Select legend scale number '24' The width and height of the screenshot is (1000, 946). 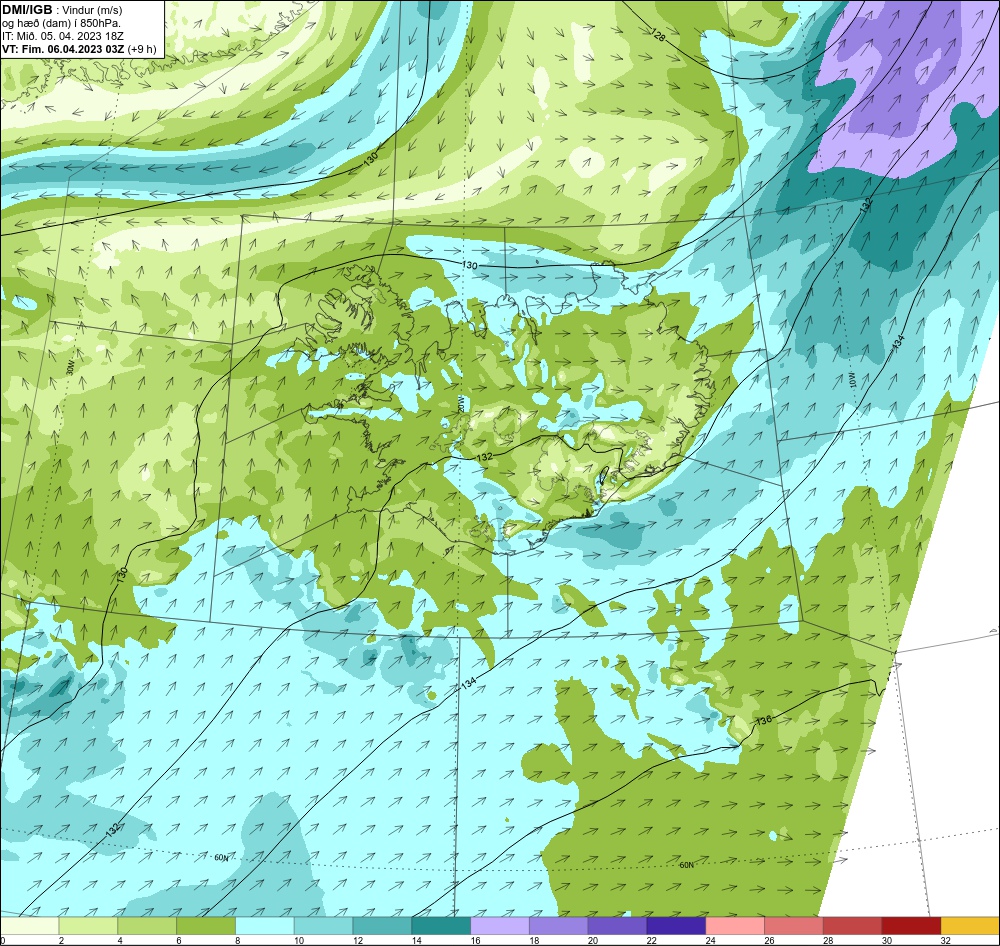click(710, 940)
